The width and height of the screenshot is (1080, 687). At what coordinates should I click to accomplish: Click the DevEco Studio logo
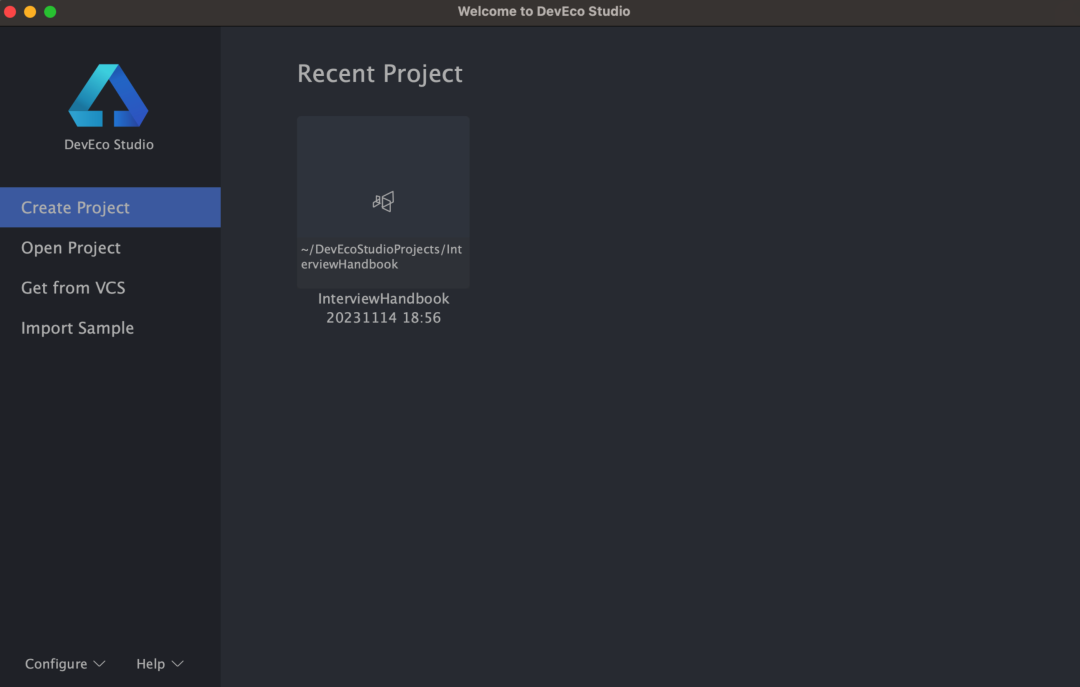point(108,95)
